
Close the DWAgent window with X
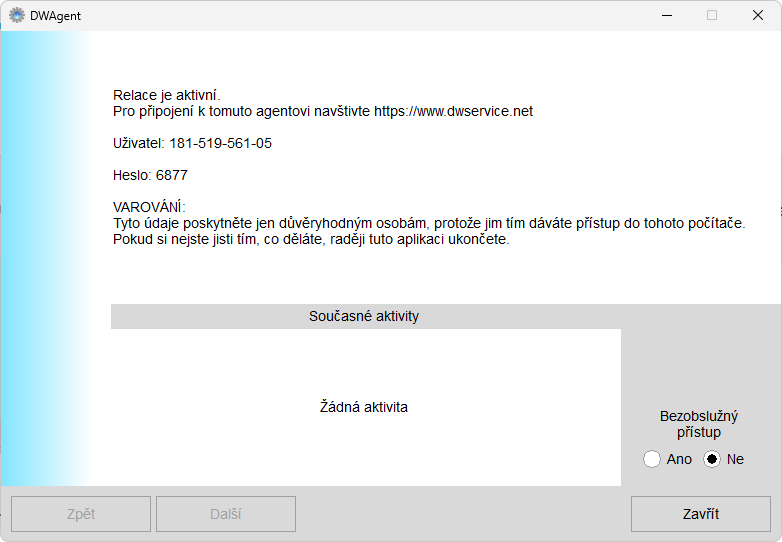coord(758,15)
